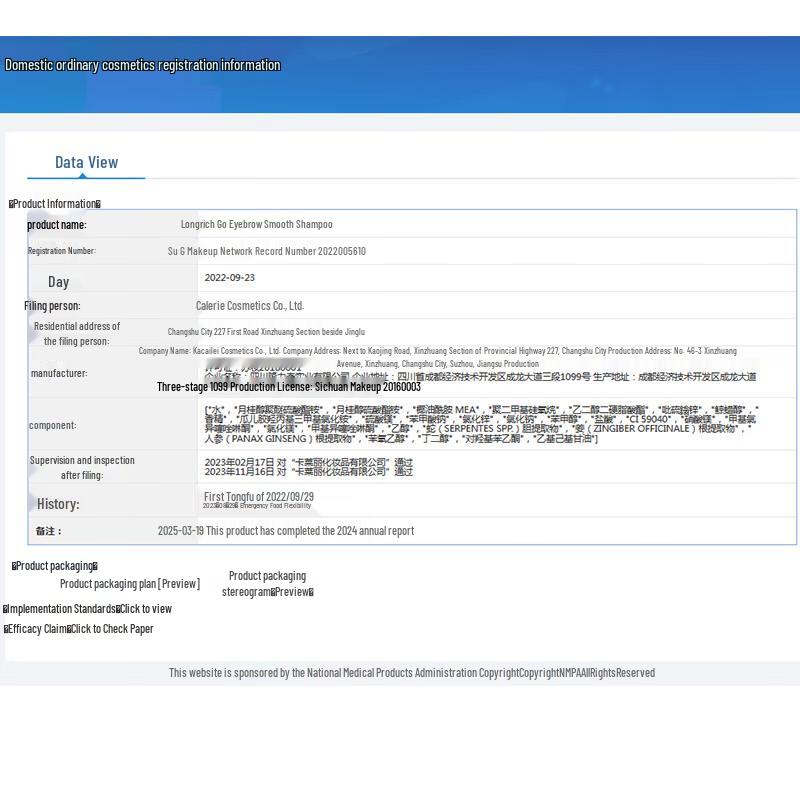The width and height of the screenshot is (800, 800).
Task: Click the National Medical Products Administration footer text
Action: pyautogui.click(x=411, y=673)
